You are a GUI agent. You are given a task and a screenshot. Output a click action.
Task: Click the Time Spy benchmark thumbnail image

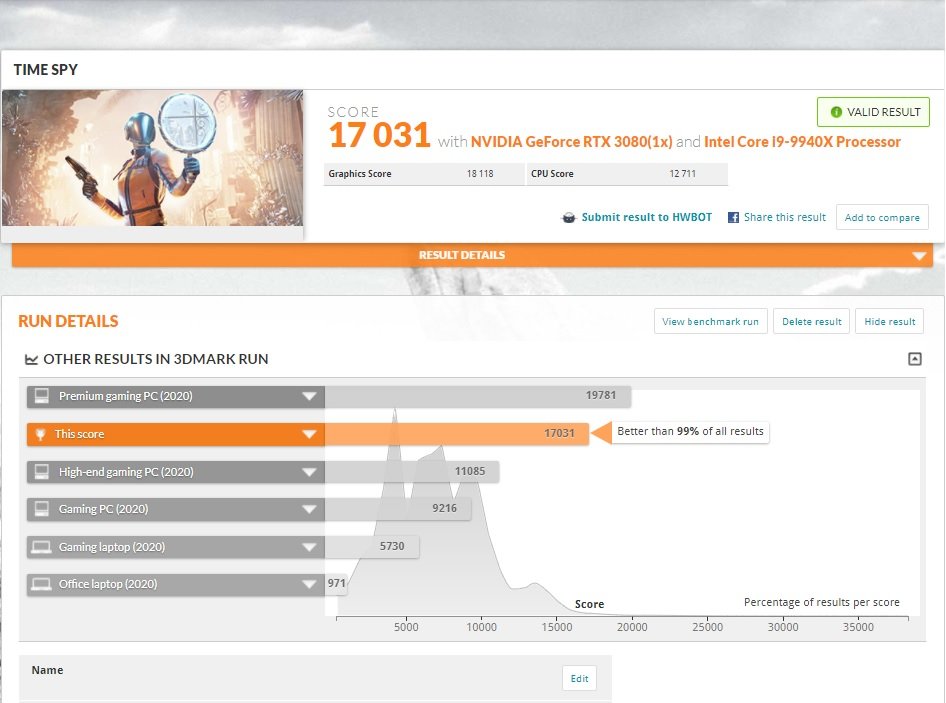click(153, 158)
